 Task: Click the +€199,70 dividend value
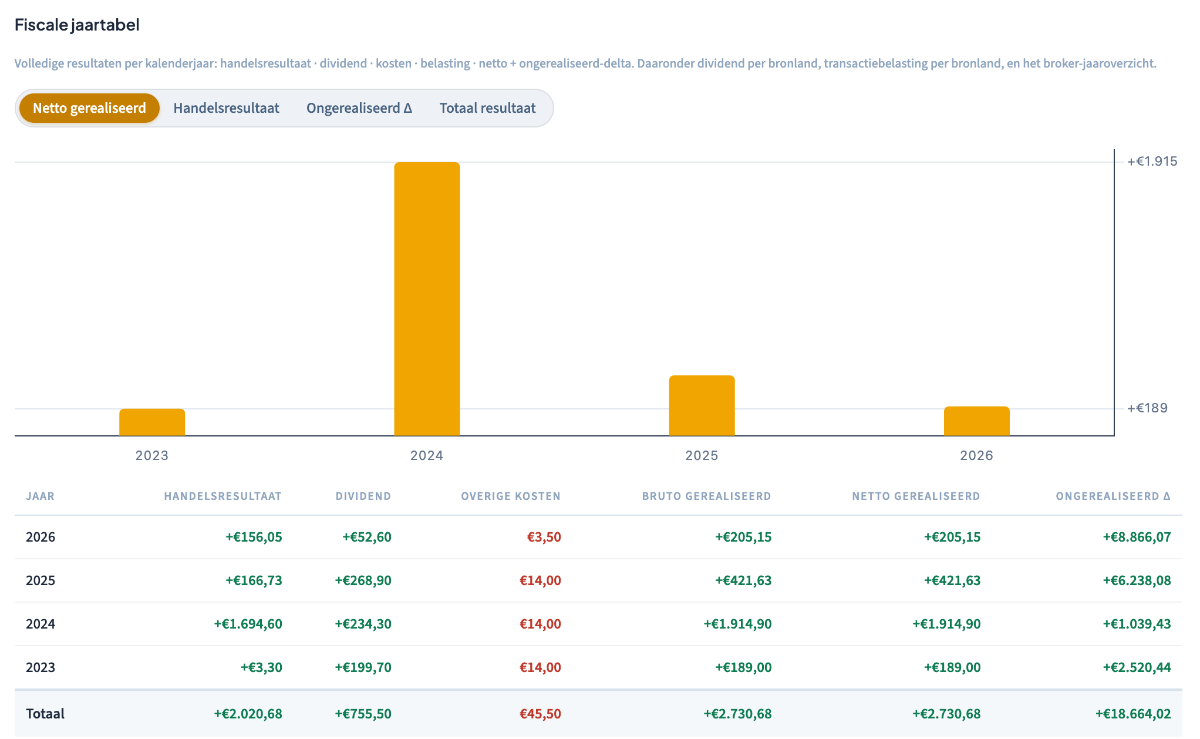363,667
